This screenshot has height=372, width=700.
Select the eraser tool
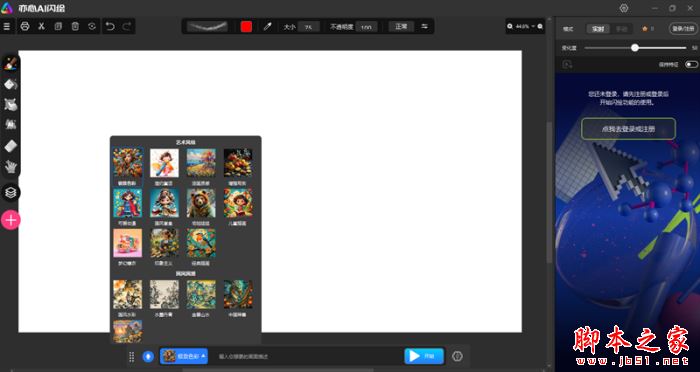(10, 146)
